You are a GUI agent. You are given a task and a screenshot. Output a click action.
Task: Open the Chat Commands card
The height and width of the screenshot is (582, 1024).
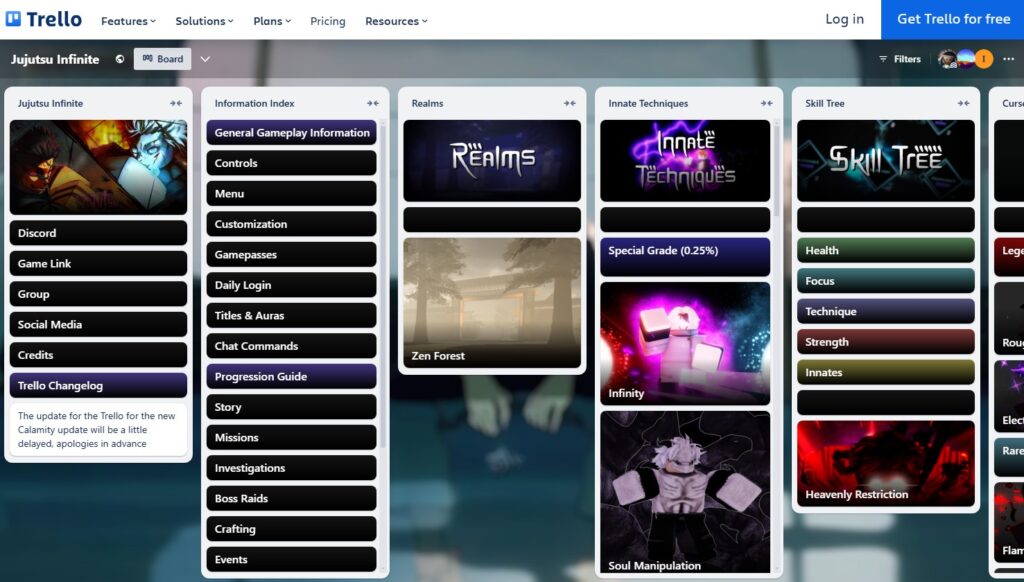point(291,346)
